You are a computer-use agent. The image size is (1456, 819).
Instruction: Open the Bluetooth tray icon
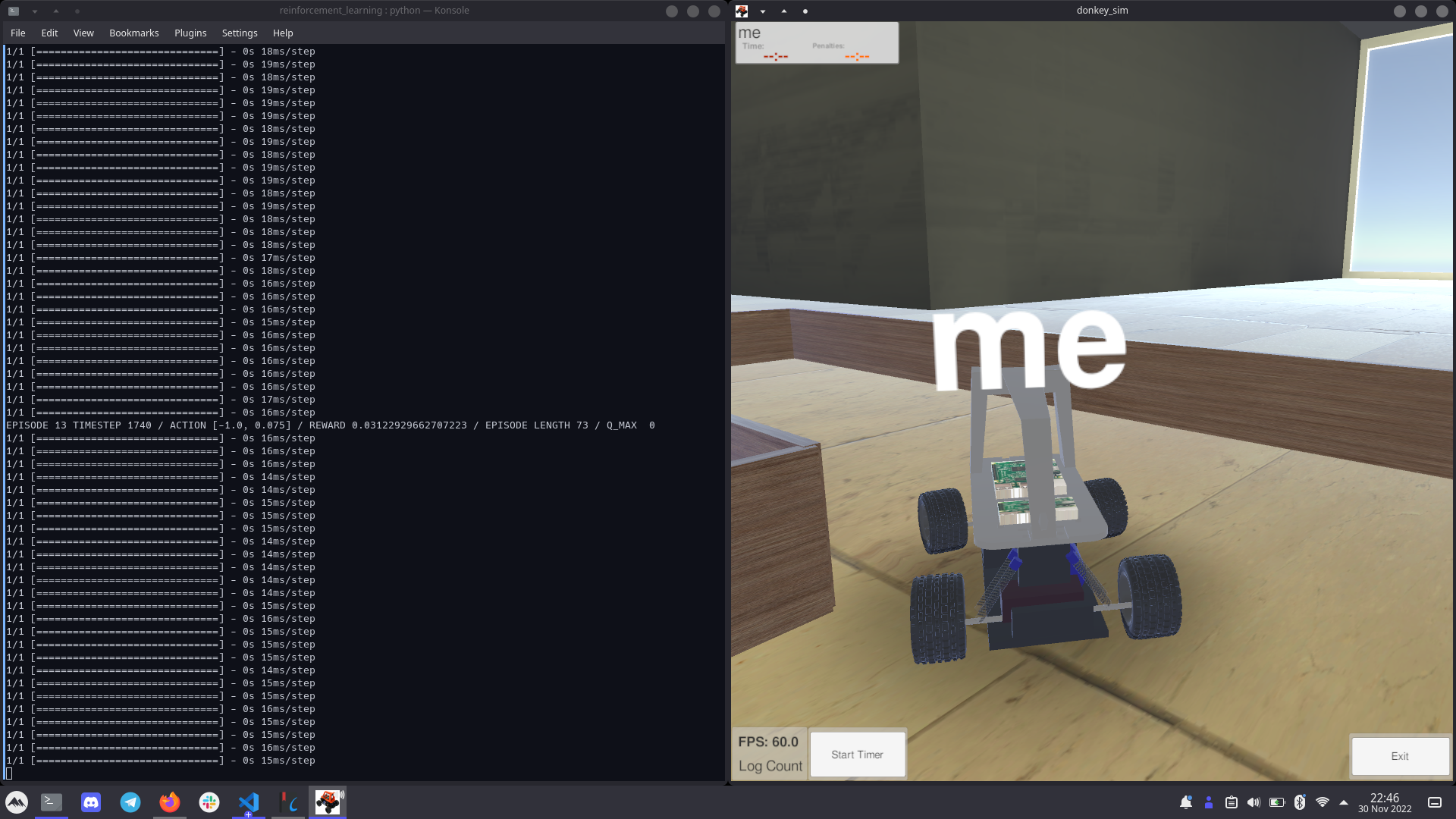click(1300, 802)
